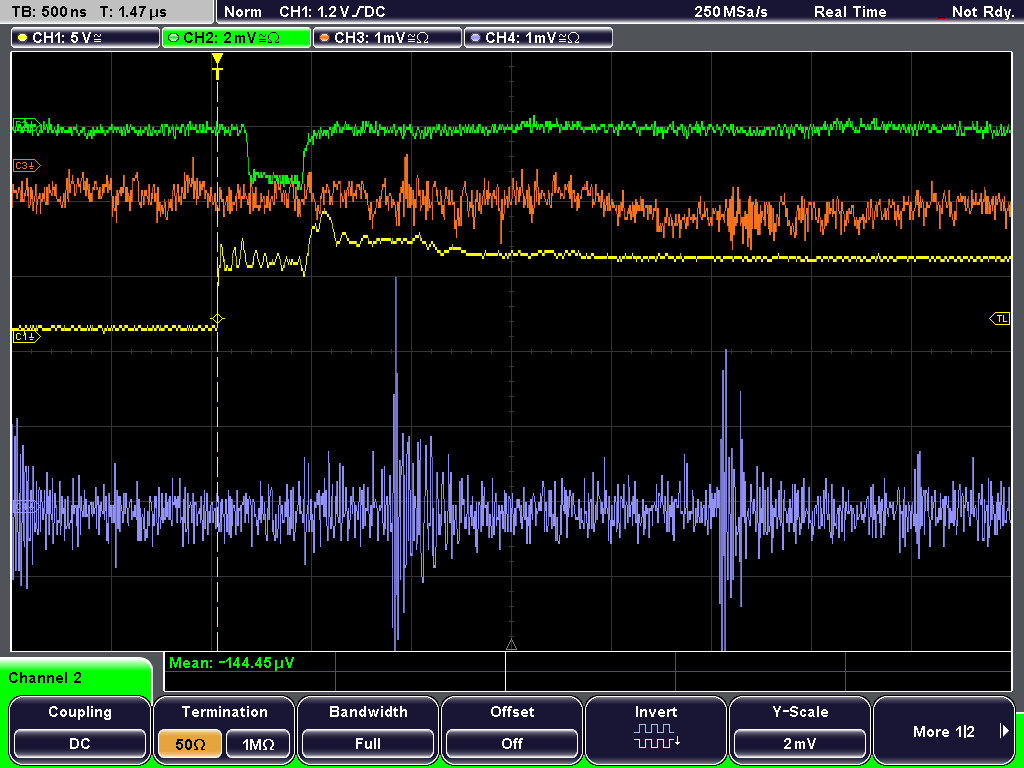The image size is (1024, 768).
Task: Click the Mean: -144.45 µV measurement readout
Action: (231, 663)
